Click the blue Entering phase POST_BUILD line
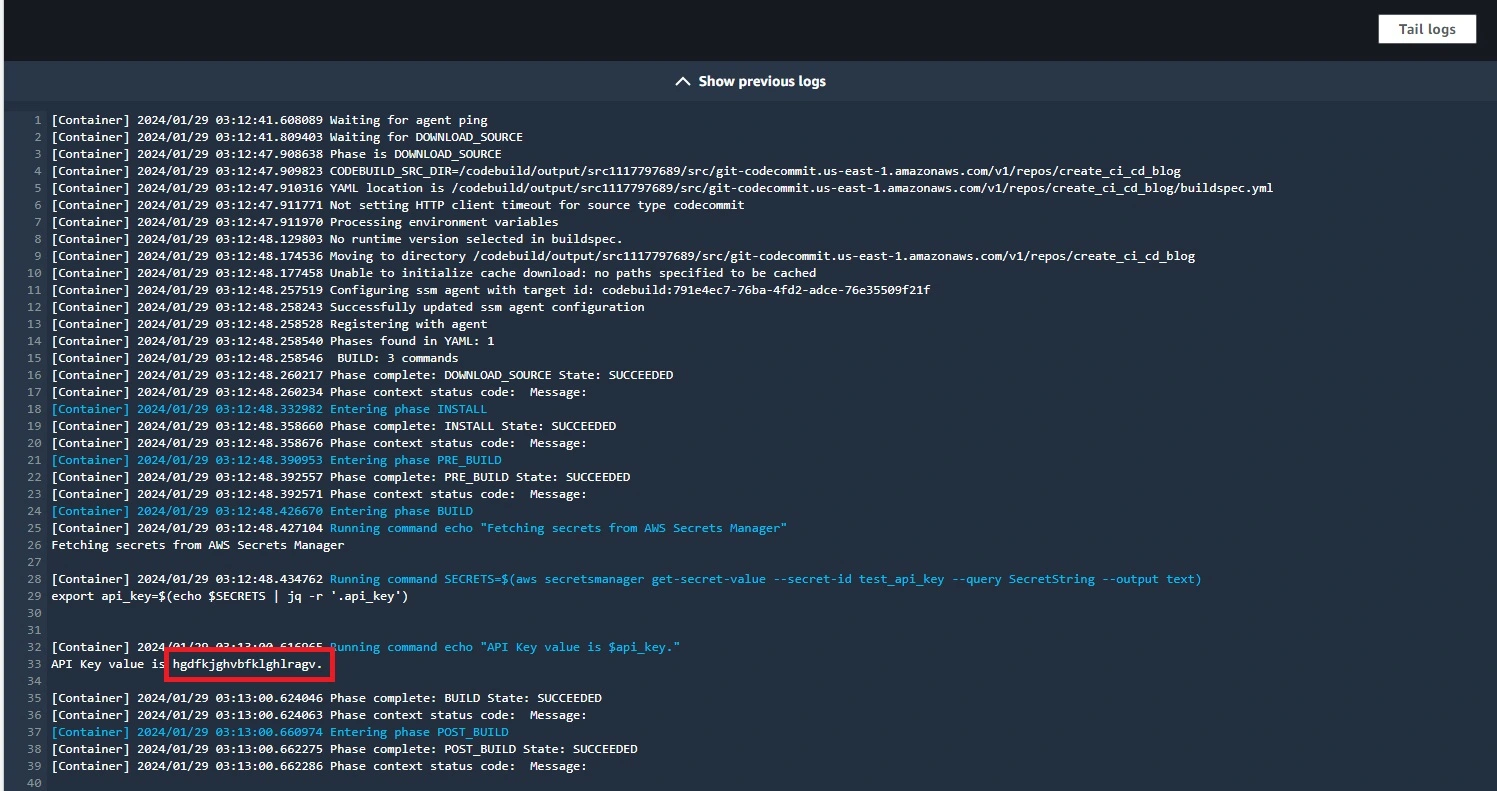The width and height of the screenshot is (1497, 791). coord(280,732)
